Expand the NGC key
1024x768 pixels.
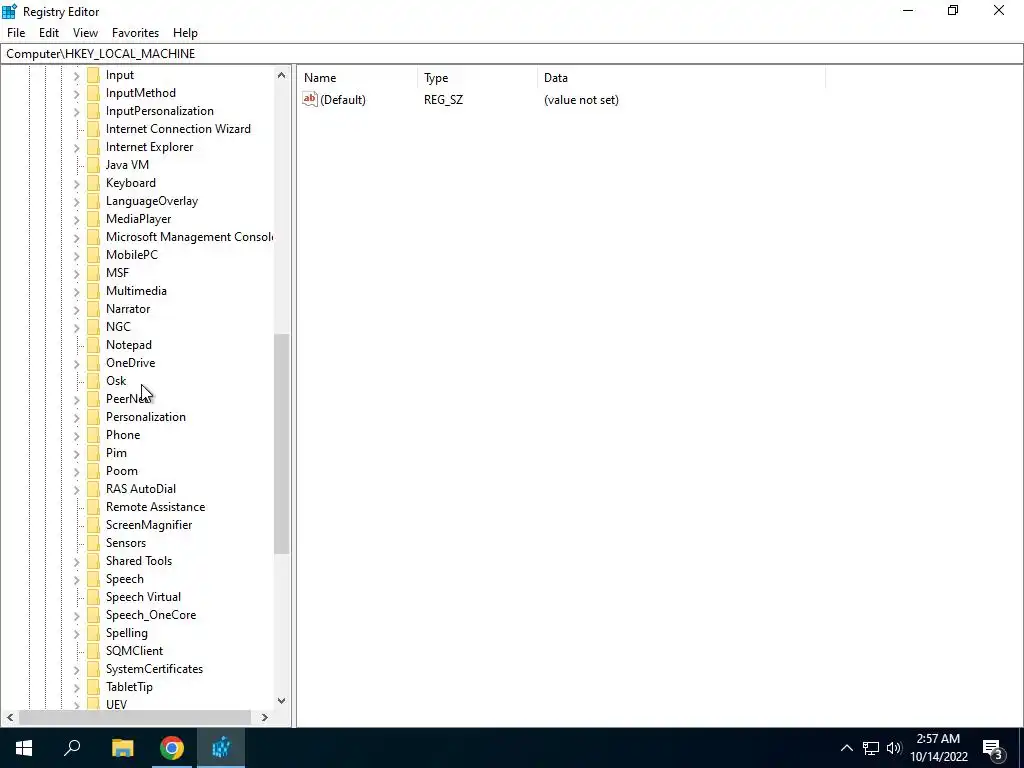point(76,328)
